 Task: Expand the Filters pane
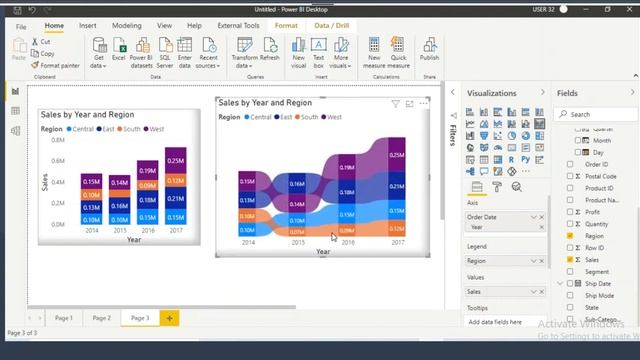453,93
